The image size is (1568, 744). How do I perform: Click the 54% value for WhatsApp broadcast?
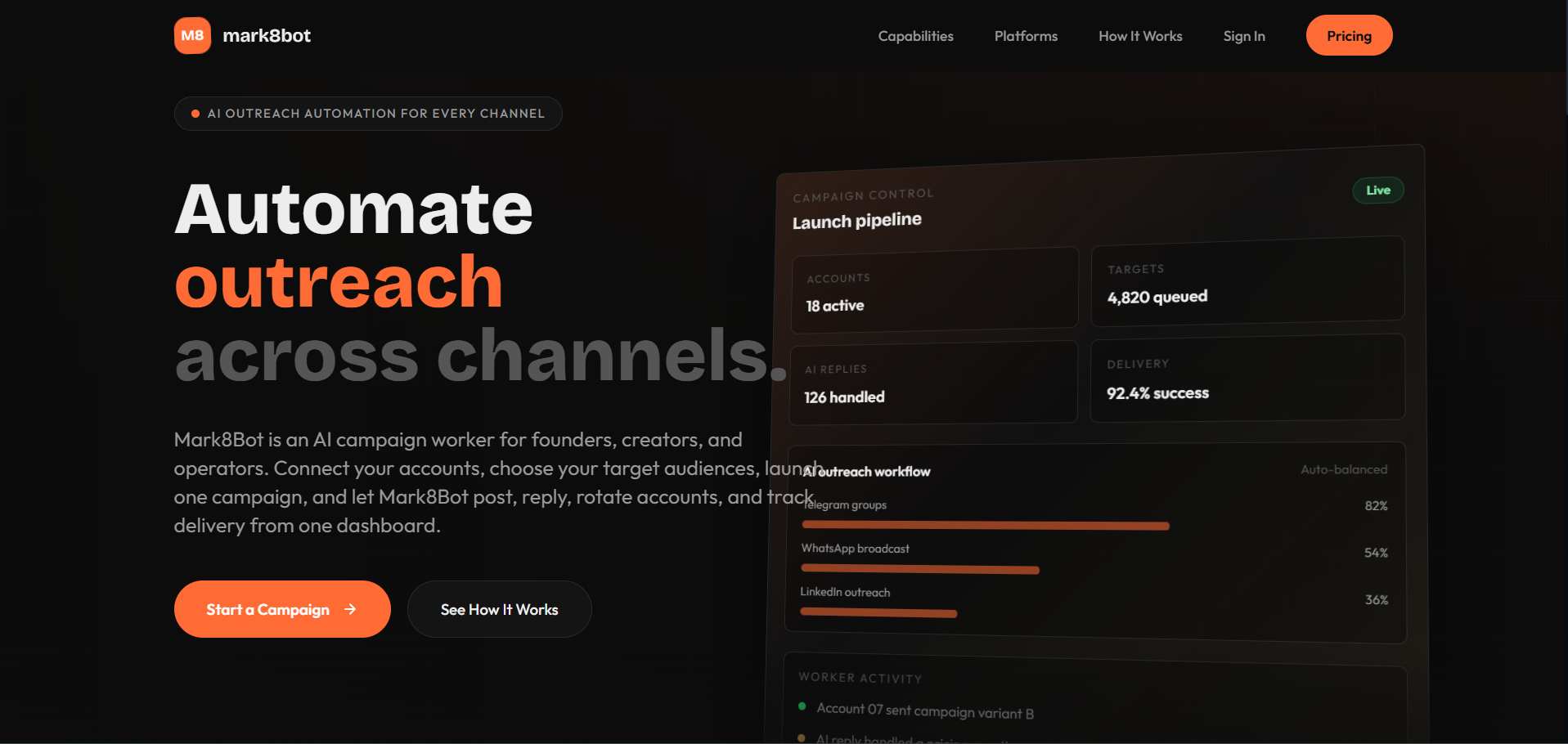pyautogui.click(x=1376, y=553)
